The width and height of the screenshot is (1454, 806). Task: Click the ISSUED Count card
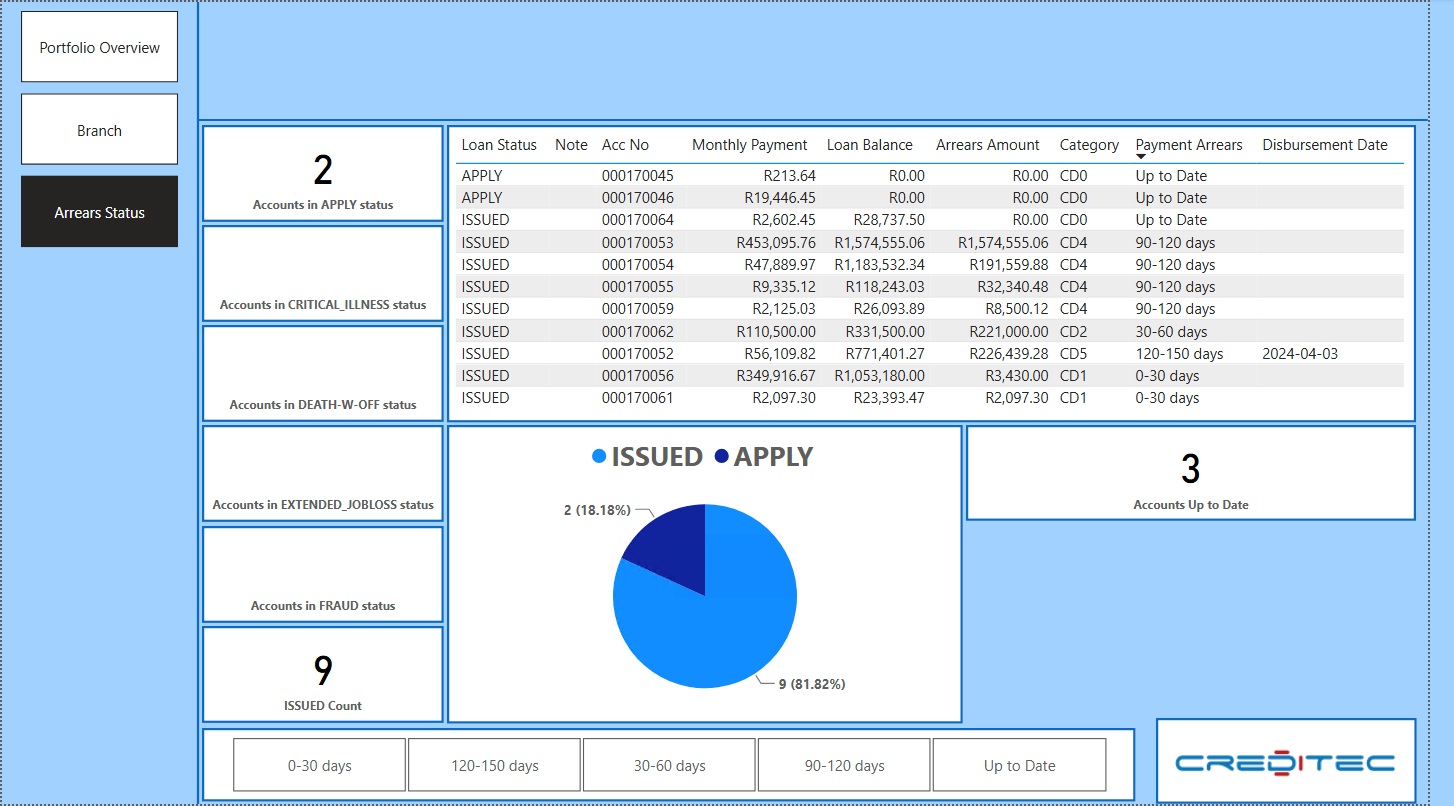[322, 674]
